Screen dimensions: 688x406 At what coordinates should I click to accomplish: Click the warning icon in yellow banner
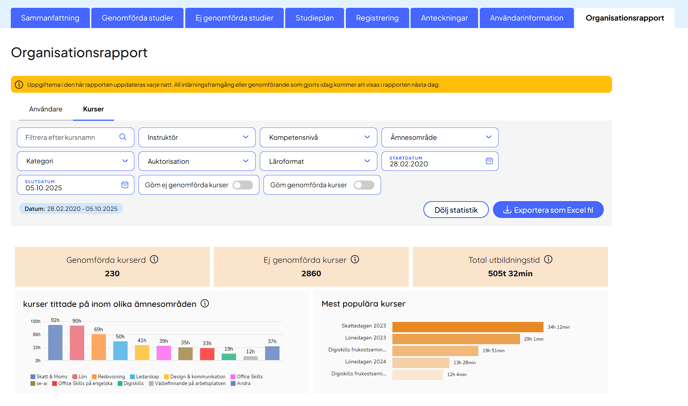pyautogui.click(x=19, y=85)
